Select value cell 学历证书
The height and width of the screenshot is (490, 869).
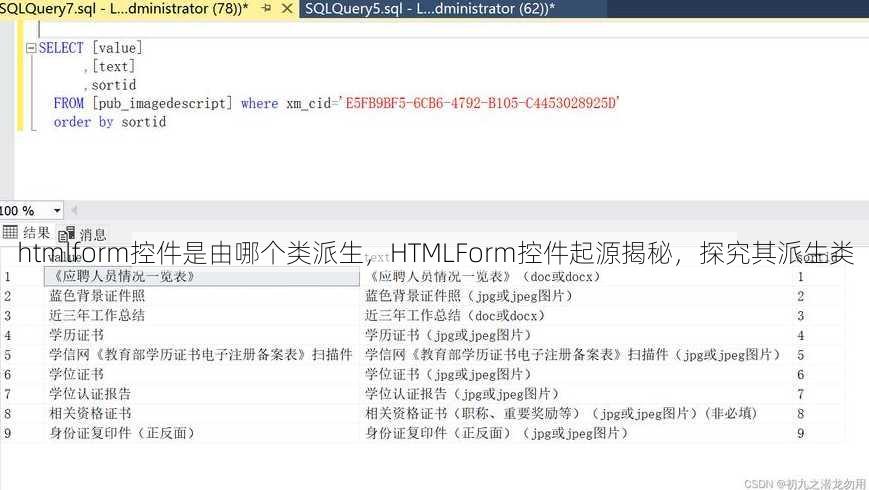click(202, 335)
